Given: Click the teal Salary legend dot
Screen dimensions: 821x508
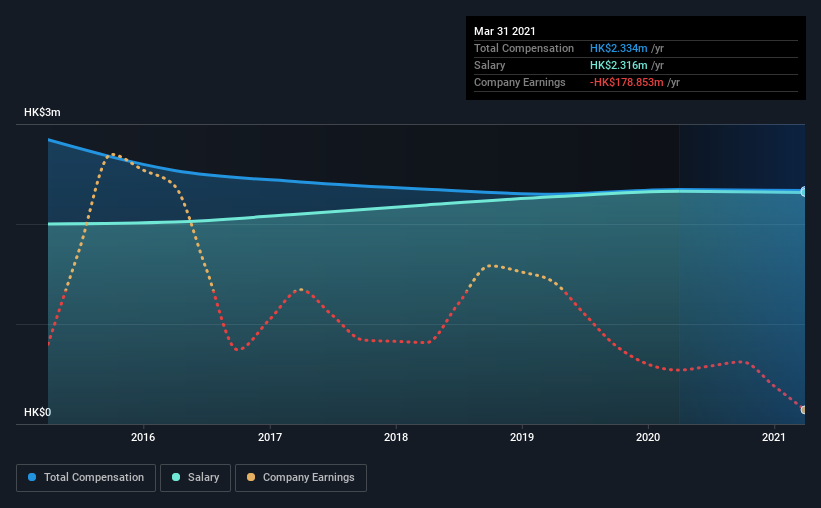Looking at the screenshot, I should point(176,477).
